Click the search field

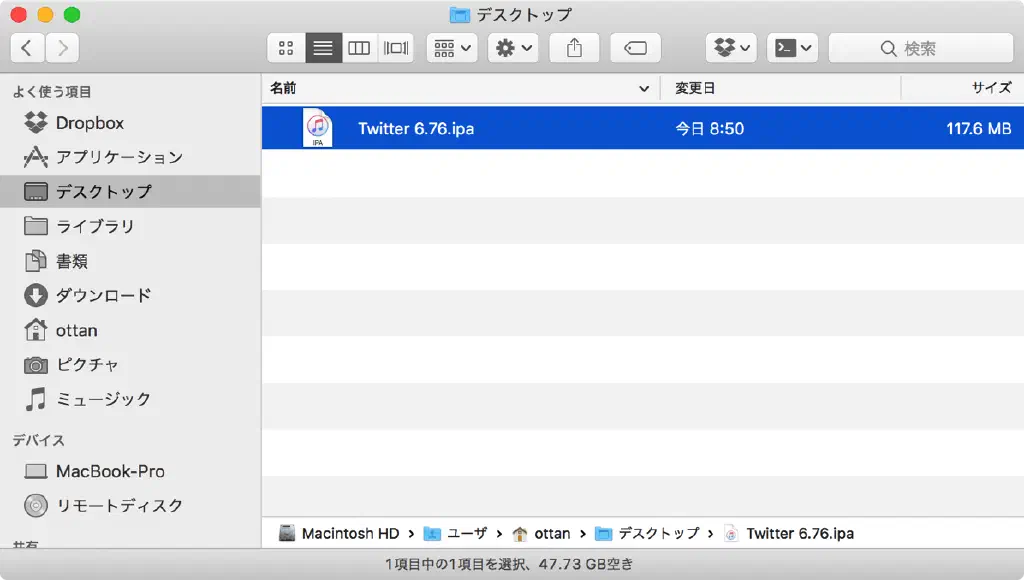(920, 47)
